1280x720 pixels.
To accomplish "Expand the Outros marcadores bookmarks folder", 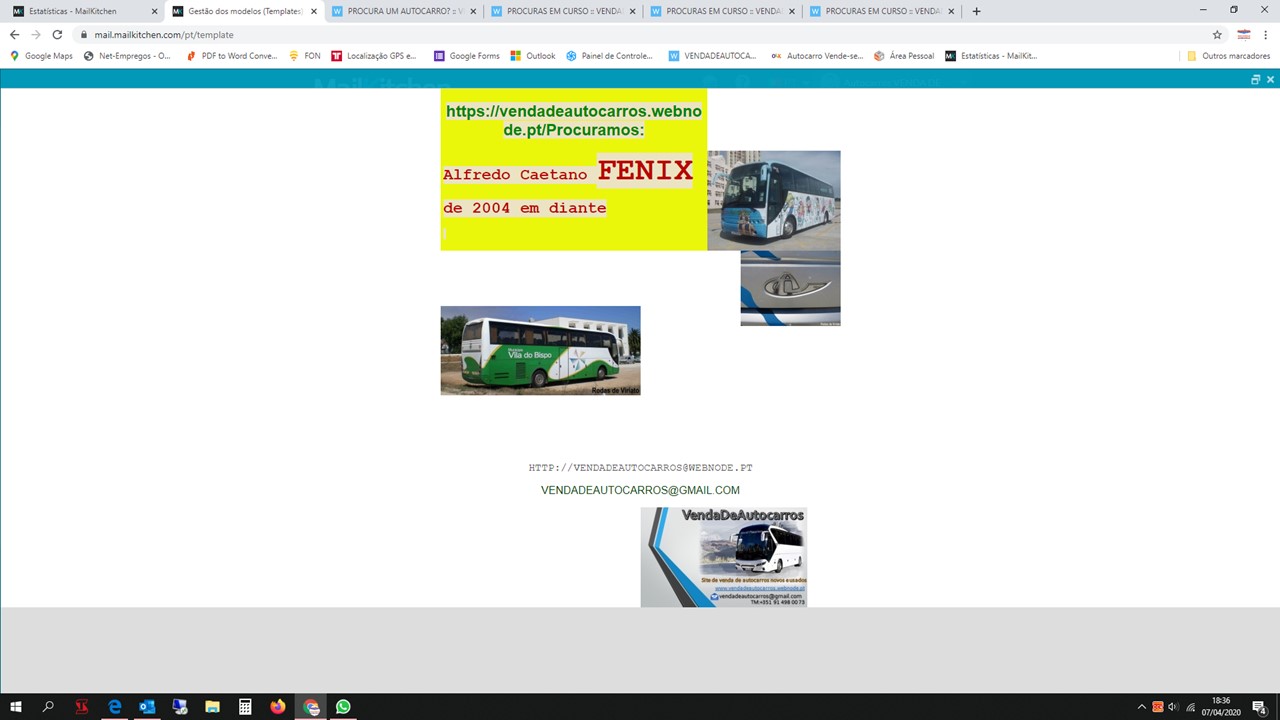I will pyautogui.click(x=1228, y=56).
